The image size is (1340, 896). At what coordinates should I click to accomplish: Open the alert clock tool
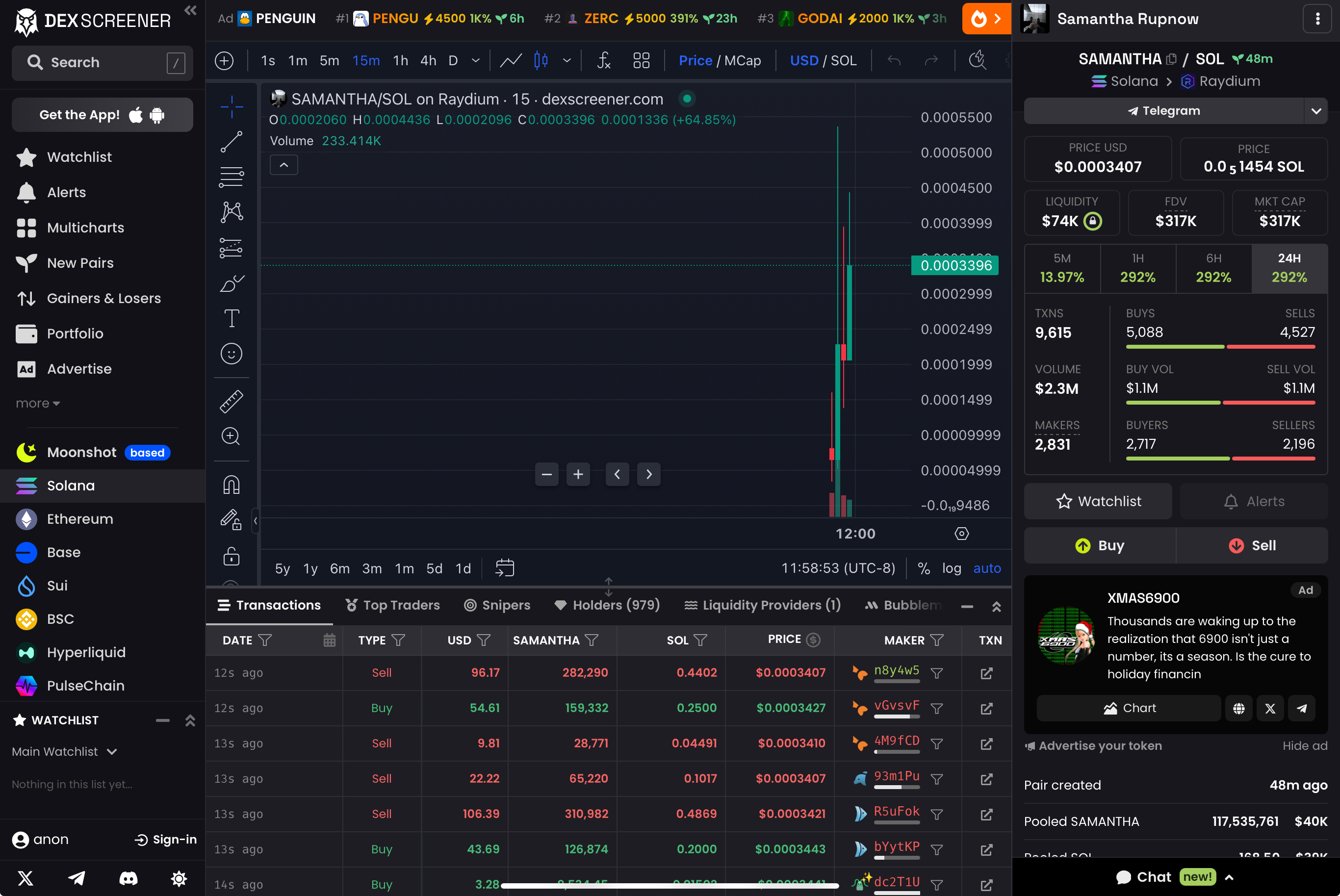tap(978, 60)
